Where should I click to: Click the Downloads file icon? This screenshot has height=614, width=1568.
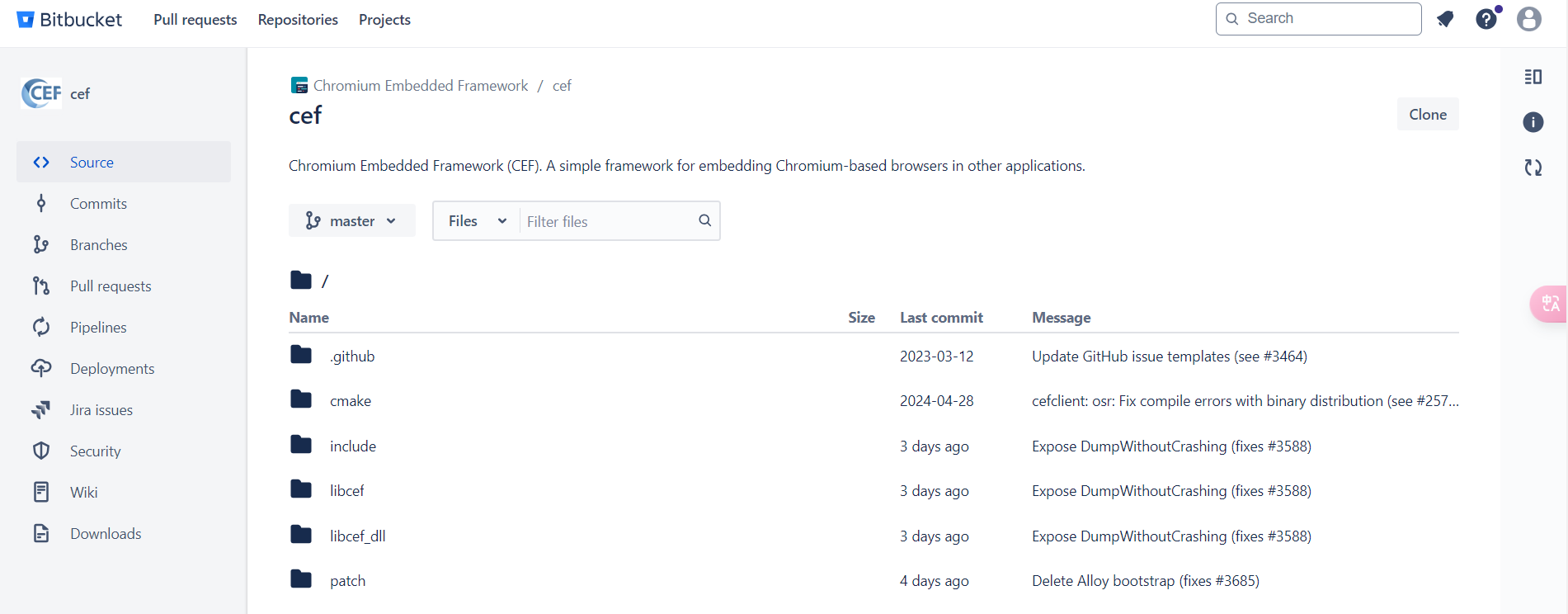click(x=41, y=534)
